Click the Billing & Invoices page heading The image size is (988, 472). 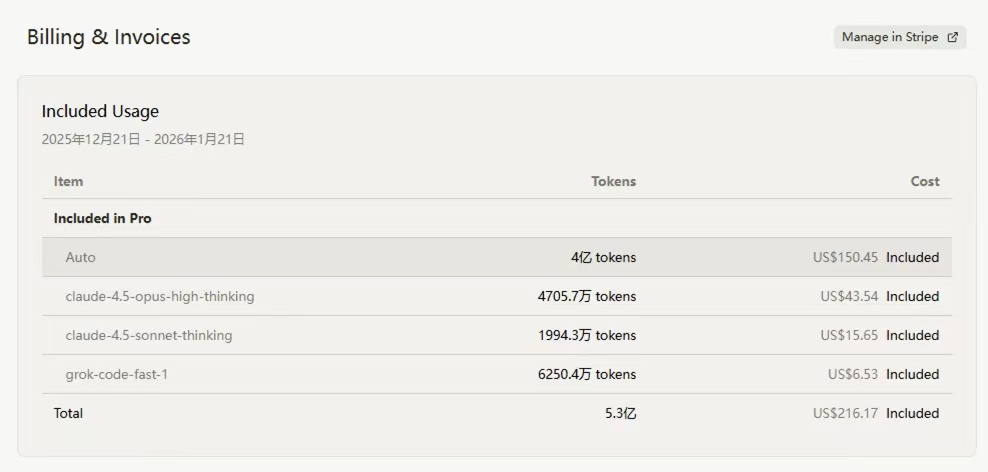pos(108,37)
